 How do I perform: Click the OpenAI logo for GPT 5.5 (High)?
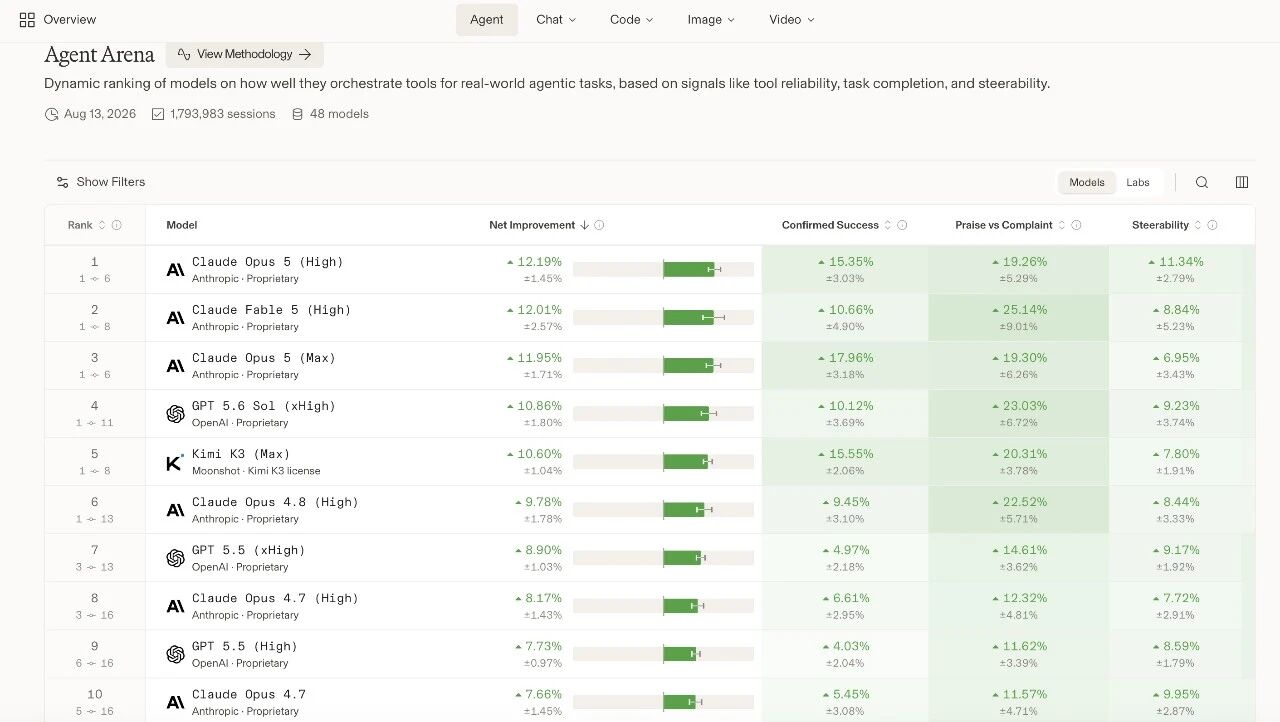(x=175, y=654)
